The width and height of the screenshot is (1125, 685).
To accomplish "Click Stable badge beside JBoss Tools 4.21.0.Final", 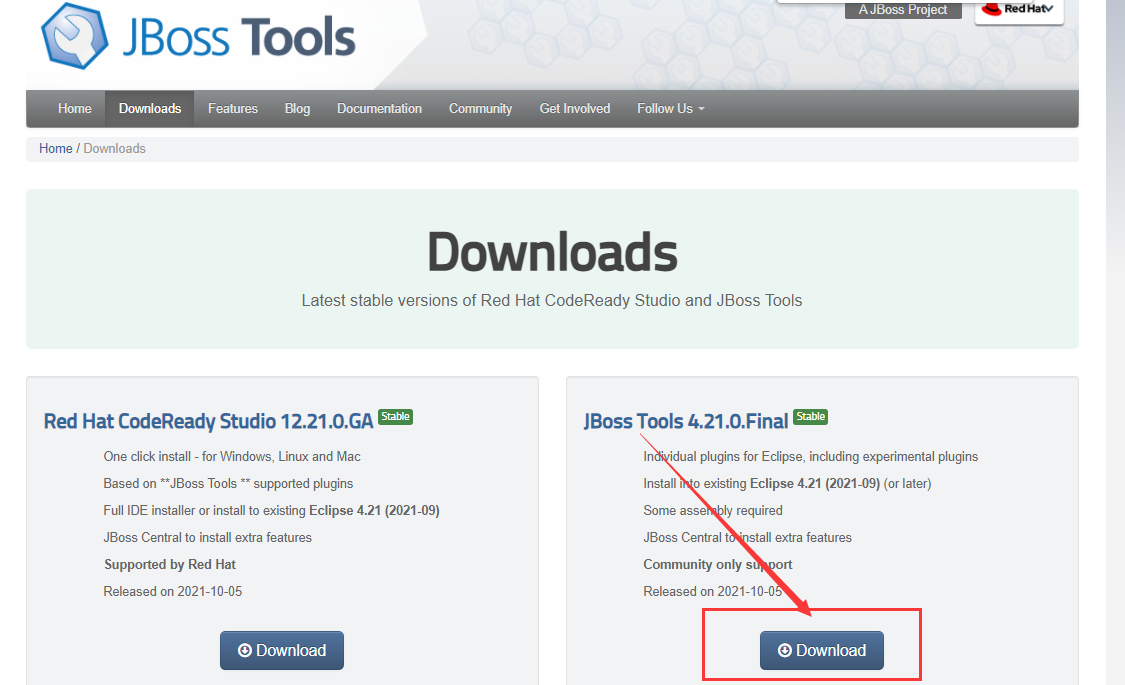I will (x=811, y=417).
